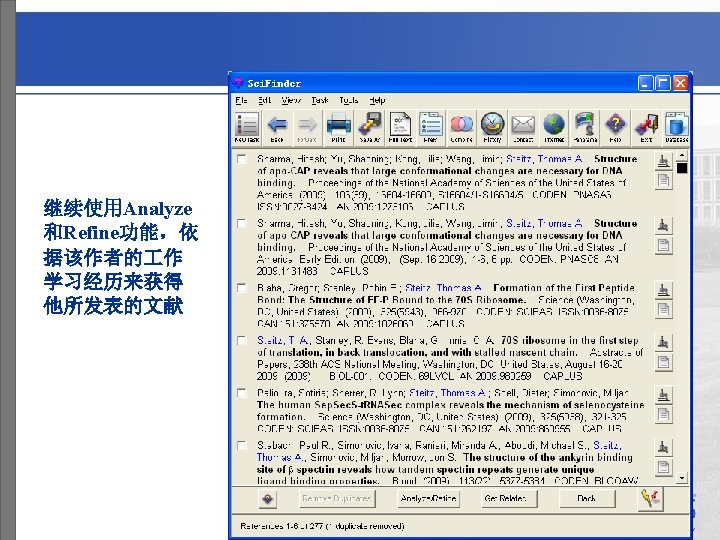Open the File menu

(x=241, y=100)
